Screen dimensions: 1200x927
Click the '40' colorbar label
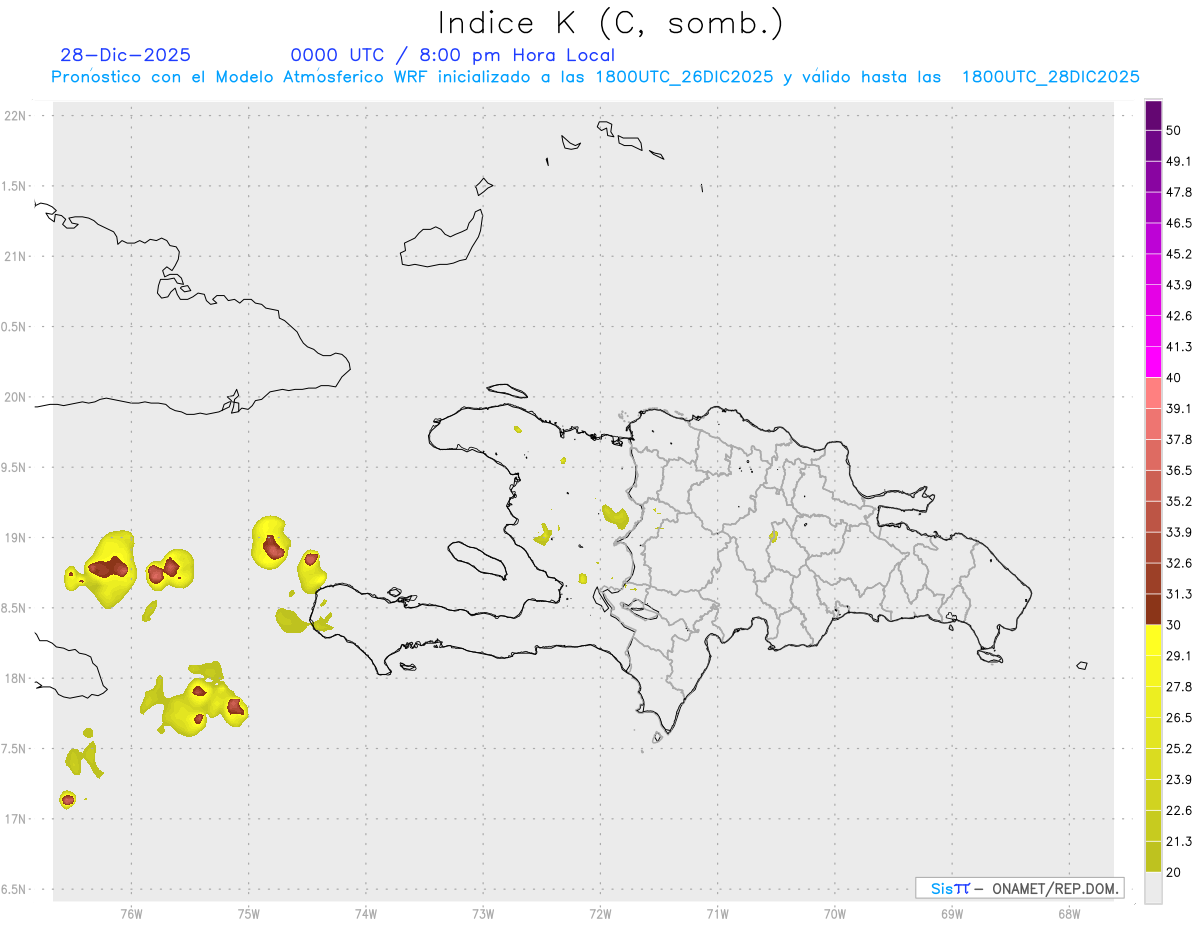click(x=1174, y=378)
